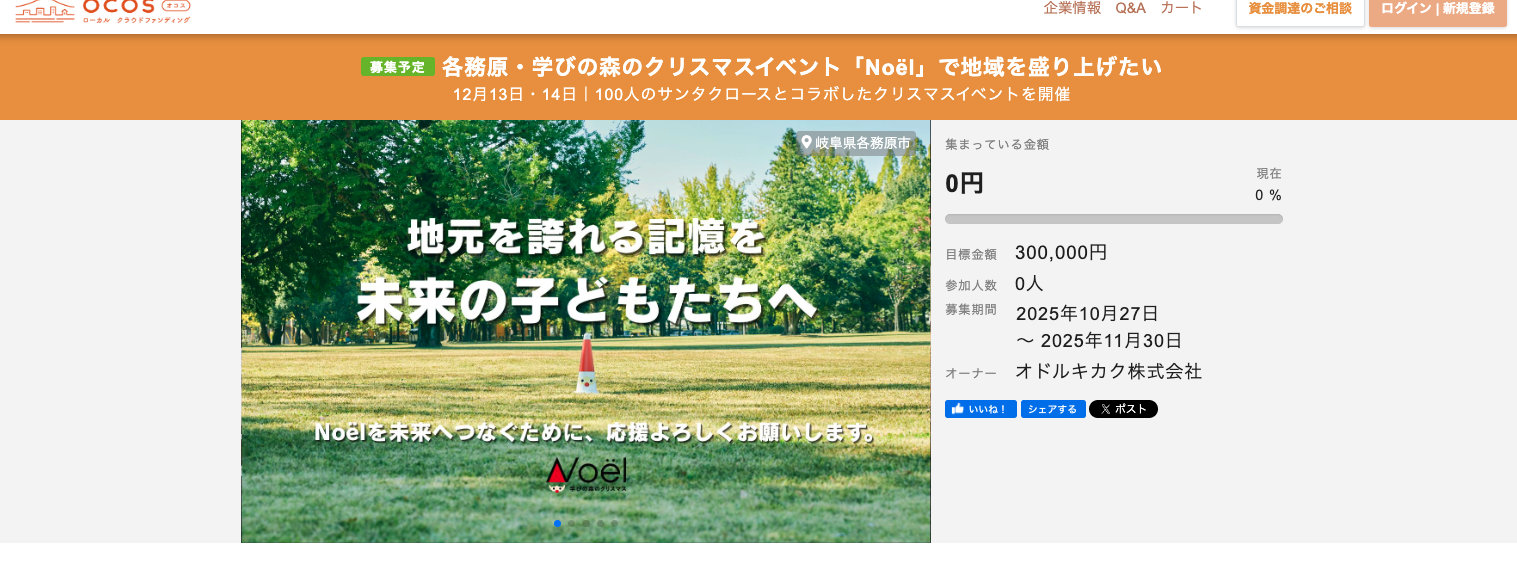The image size is (1517, 563).
Task: Select the fourth carousel dot
Action: click(x=600, y=523)
